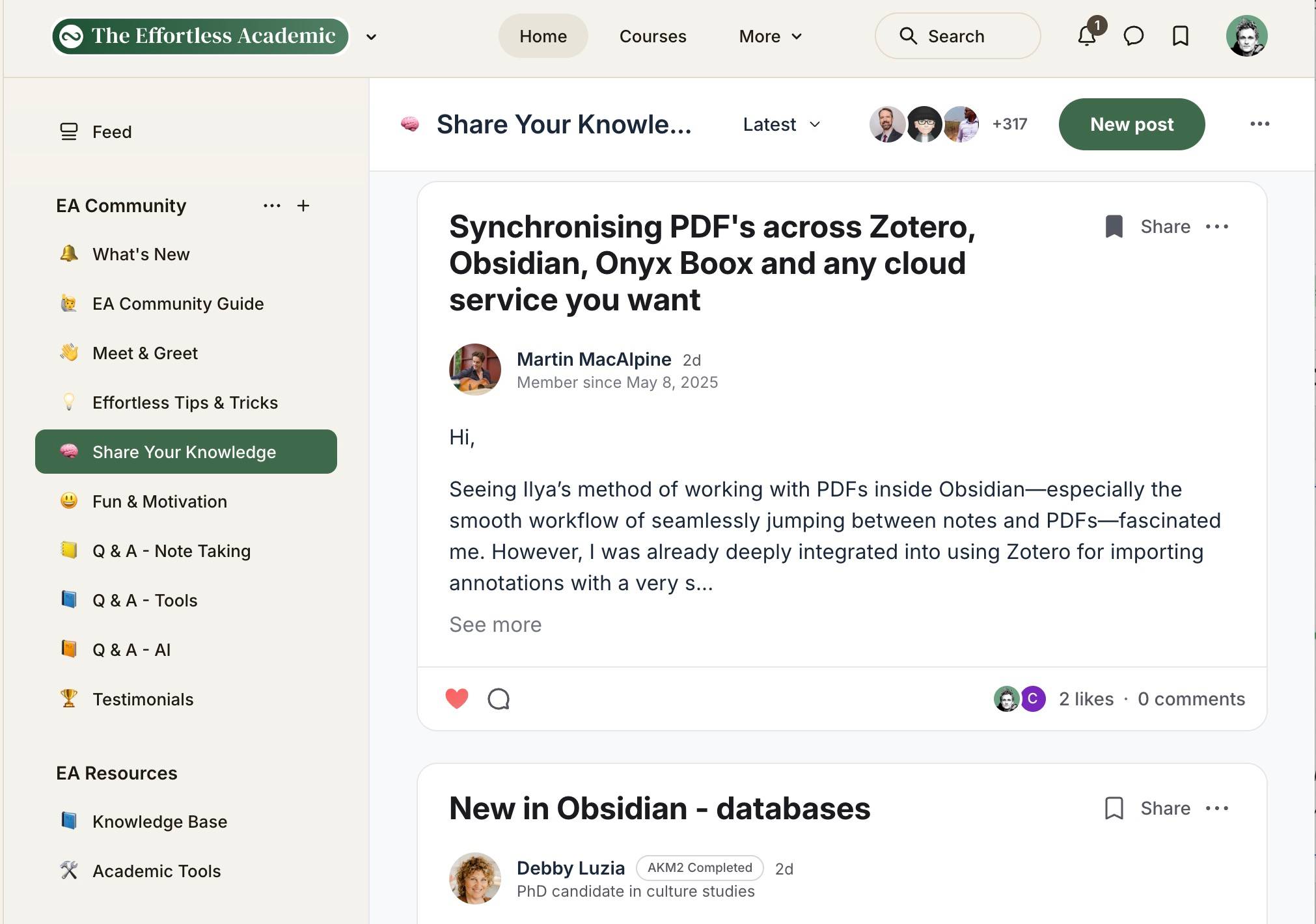Go to the Home tab

pos(543,36)
